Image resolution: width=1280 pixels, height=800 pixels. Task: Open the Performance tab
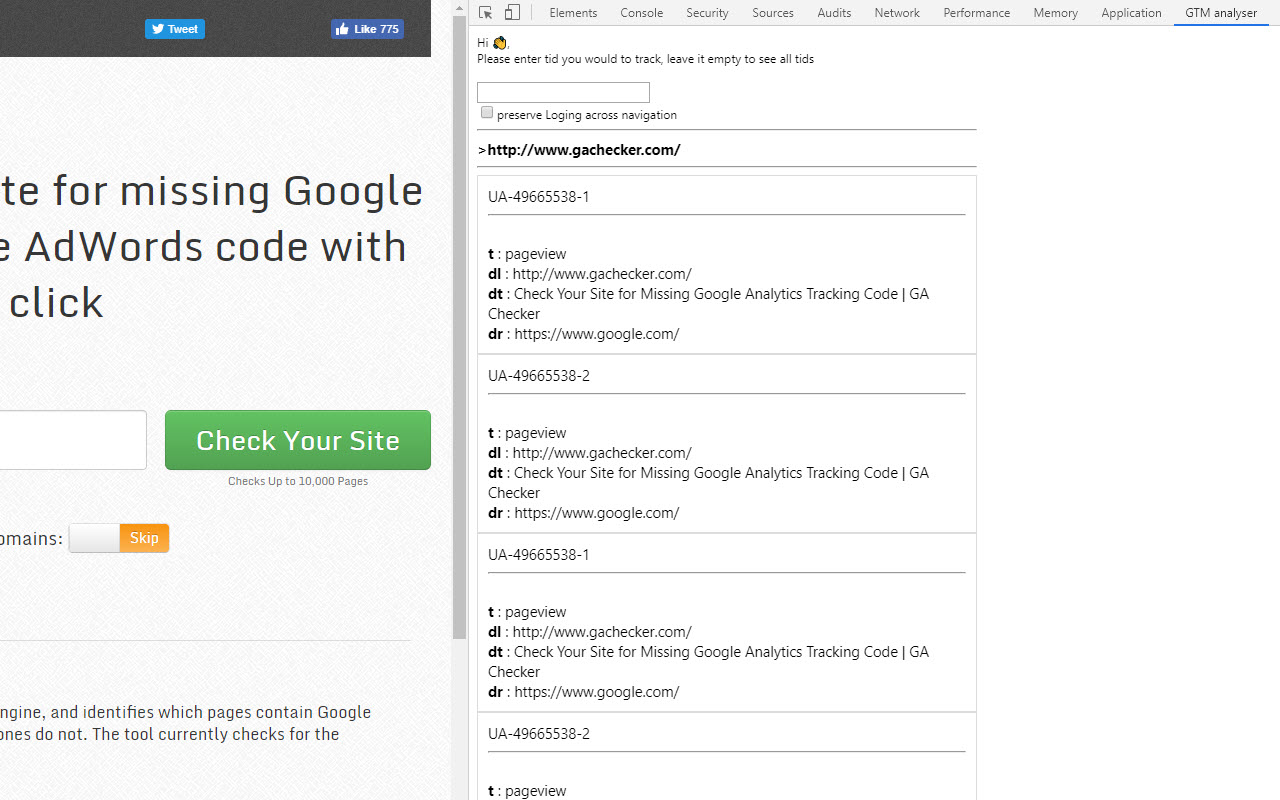point(976,13)
